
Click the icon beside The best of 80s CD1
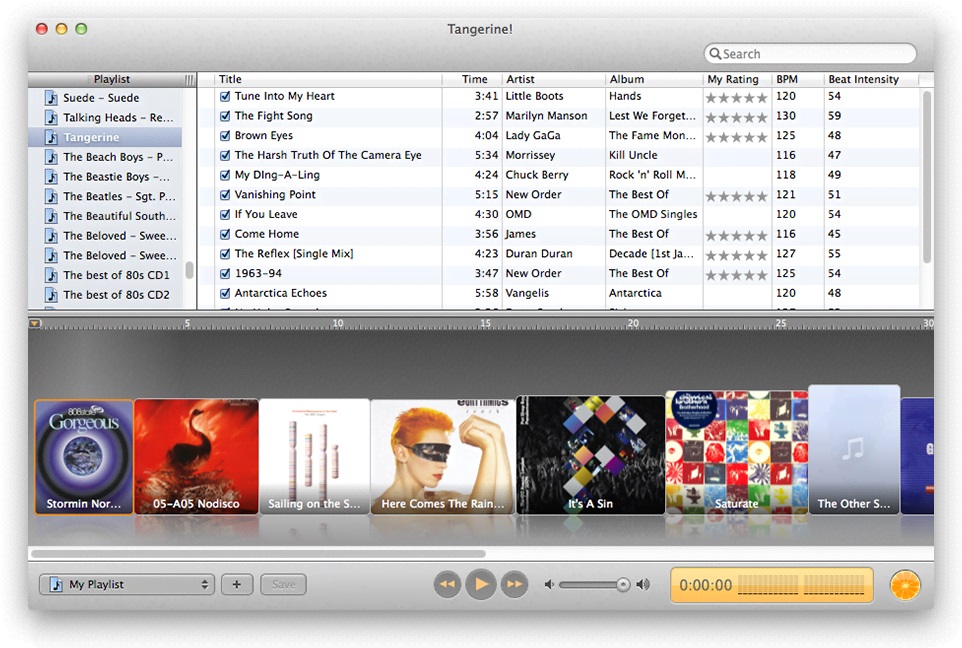click(x=52, y=275)
